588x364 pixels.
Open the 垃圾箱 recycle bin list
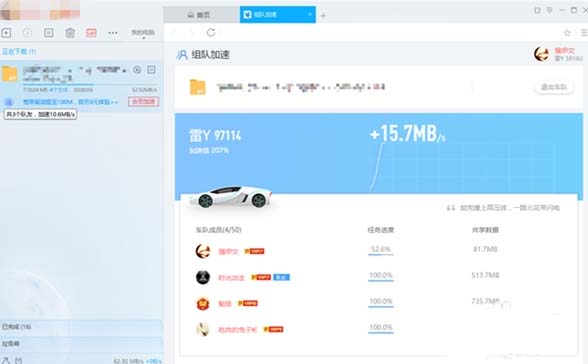click(x=10, y=343)
